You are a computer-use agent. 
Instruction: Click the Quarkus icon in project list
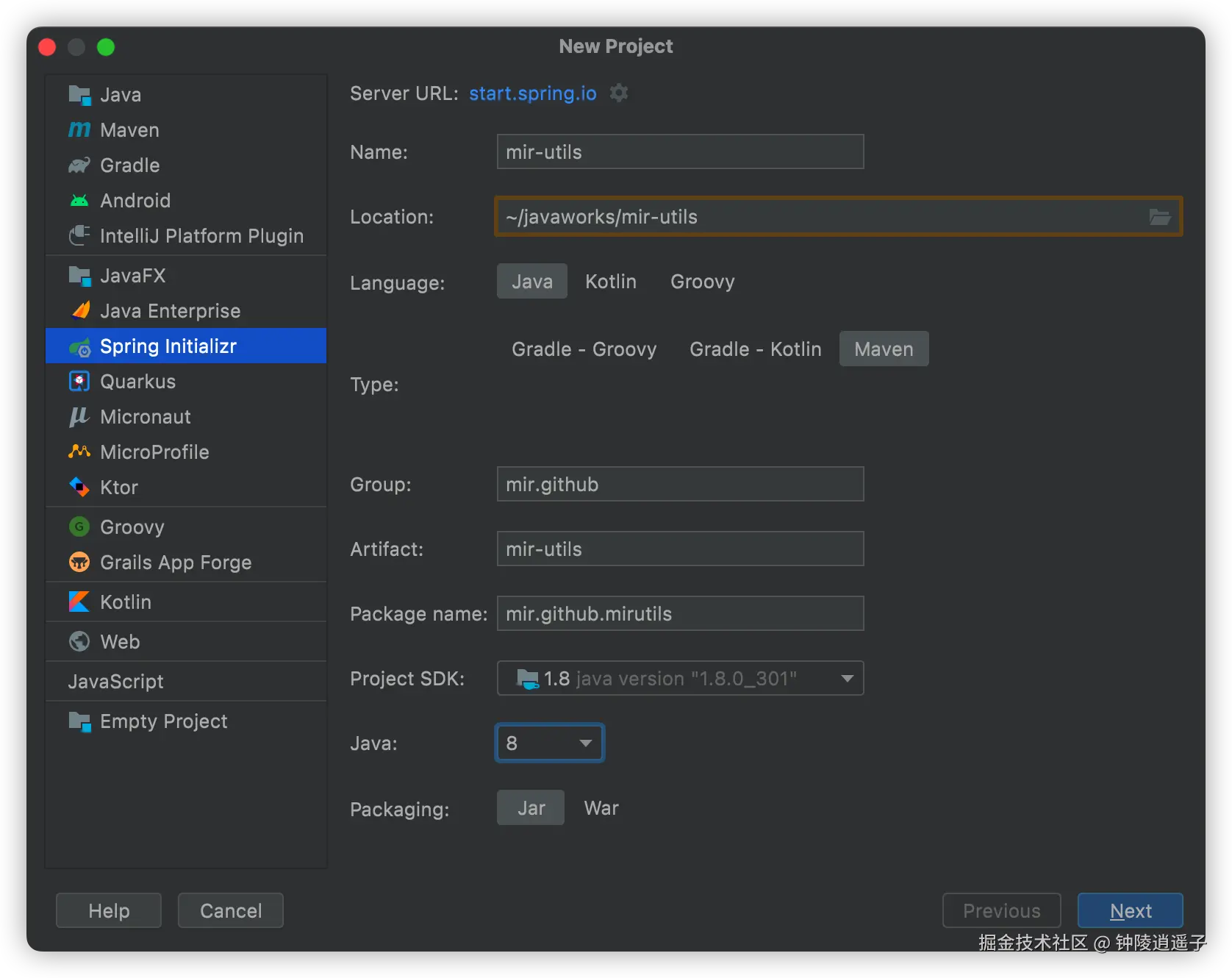(x=79, y=382)
